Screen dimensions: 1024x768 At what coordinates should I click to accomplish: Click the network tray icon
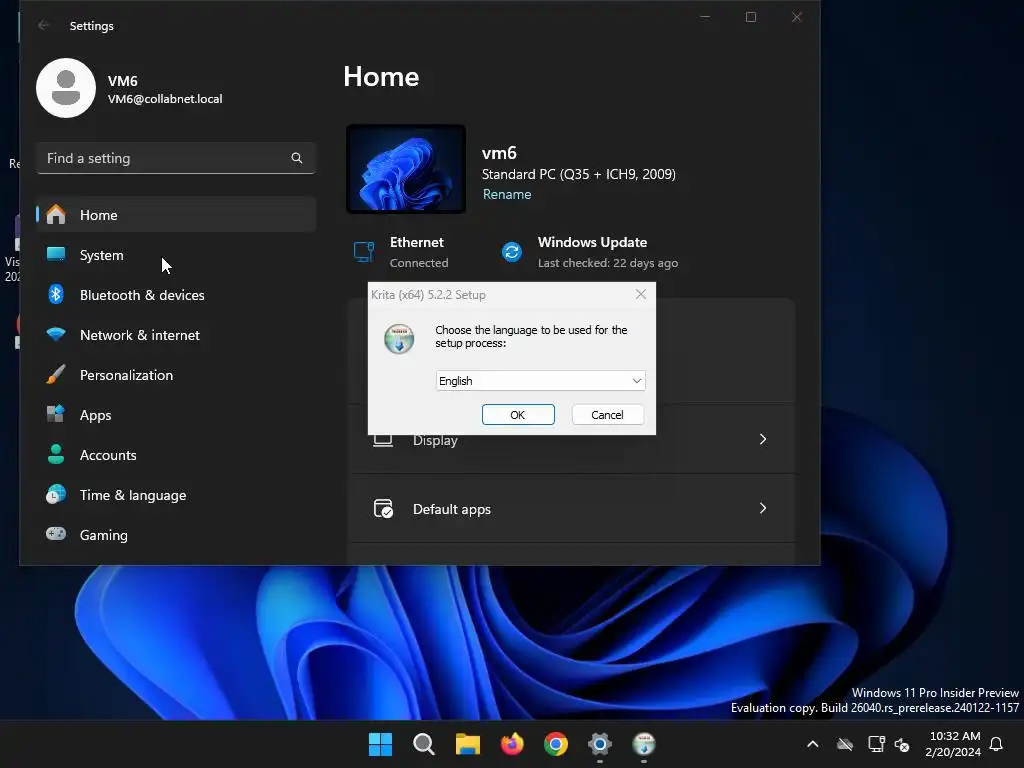pyautogui.click(x=876, y=744)
